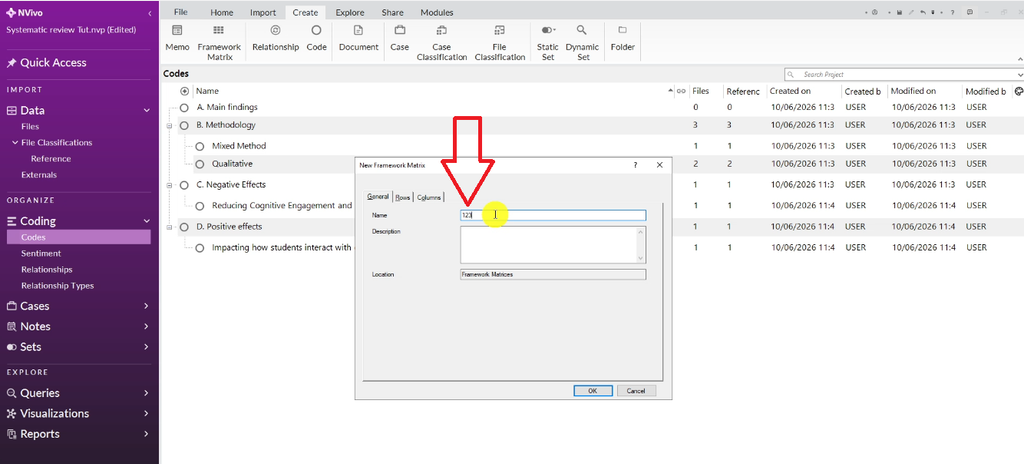Select the circle of the Mixed Method code

click(x=200, y=146)
